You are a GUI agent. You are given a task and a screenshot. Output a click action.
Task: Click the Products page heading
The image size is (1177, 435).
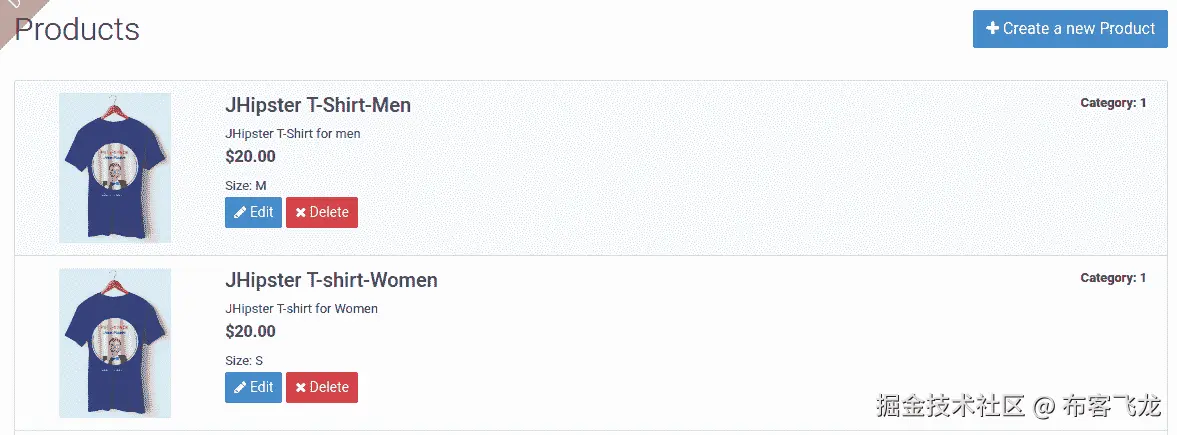click(77, 29)
